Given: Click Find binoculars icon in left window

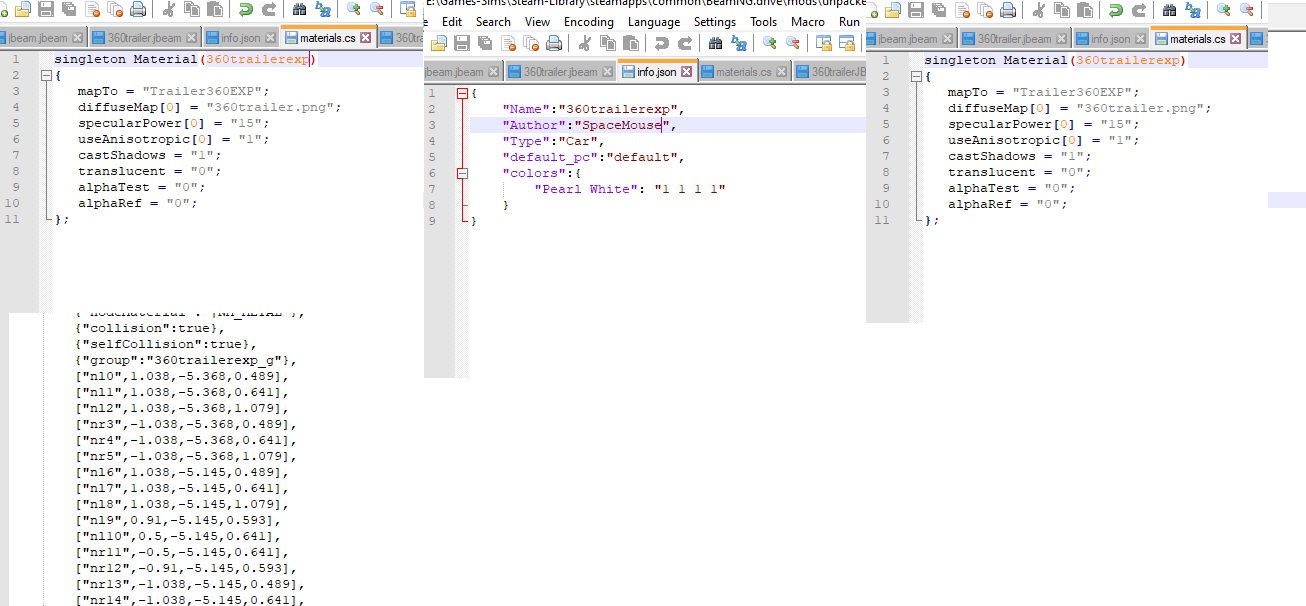Looking at the screenshot, I should 299,9.
